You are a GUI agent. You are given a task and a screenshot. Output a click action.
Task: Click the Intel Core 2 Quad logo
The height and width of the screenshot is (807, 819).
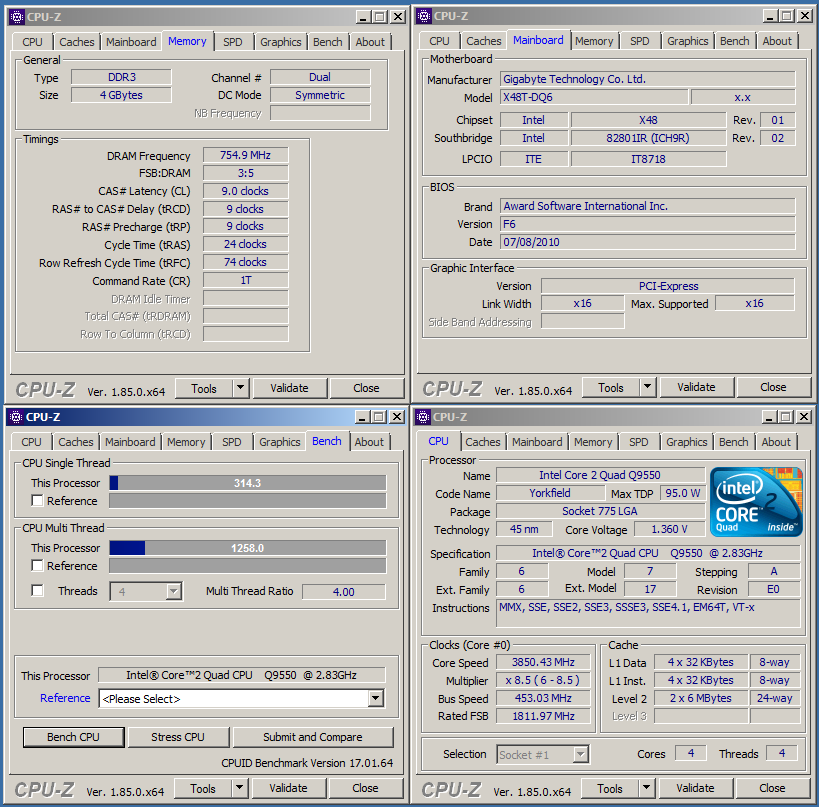click(756, 501)
